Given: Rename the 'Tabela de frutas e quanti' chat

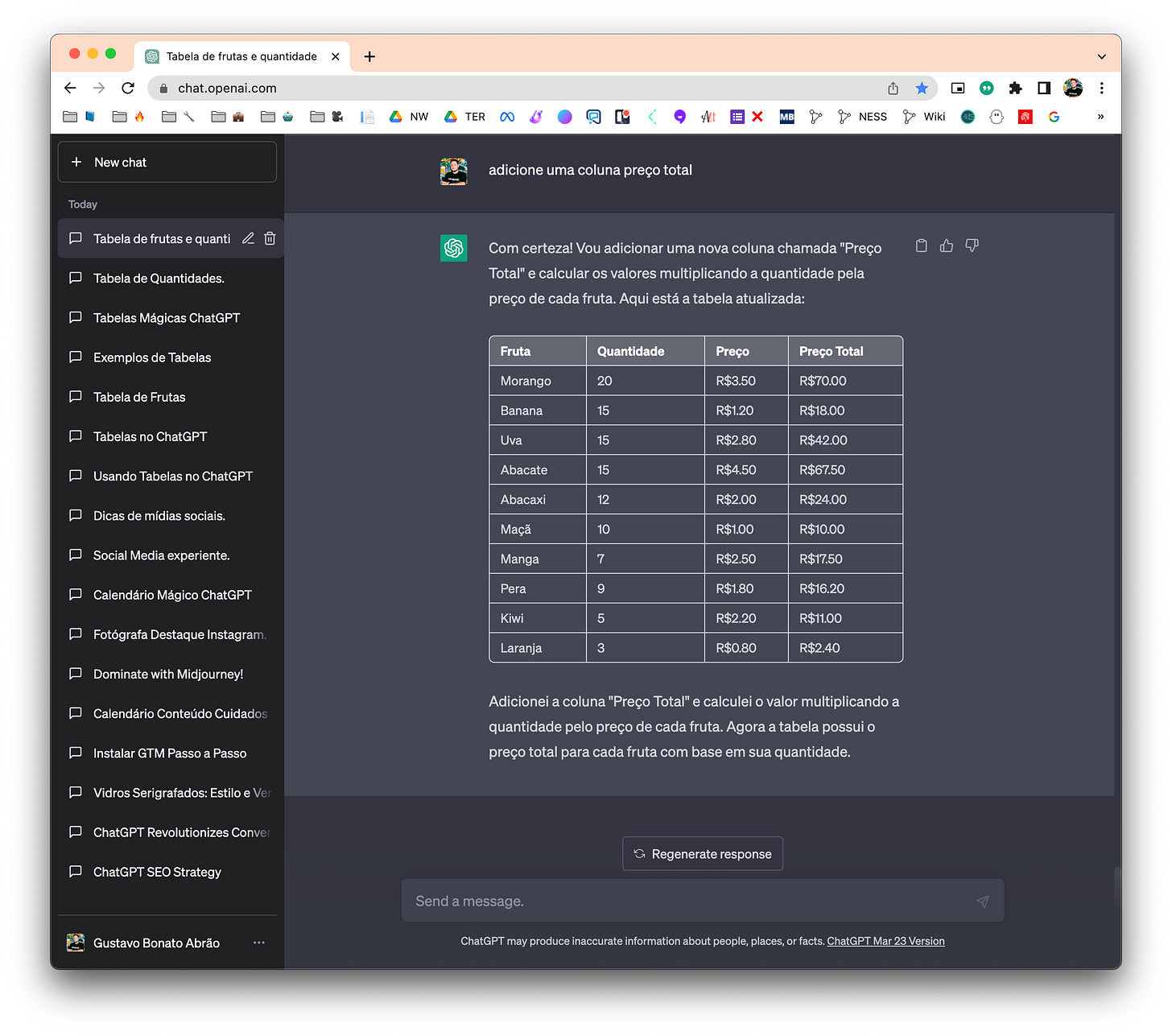Looking at the screenshot, I should click(248, 238).
